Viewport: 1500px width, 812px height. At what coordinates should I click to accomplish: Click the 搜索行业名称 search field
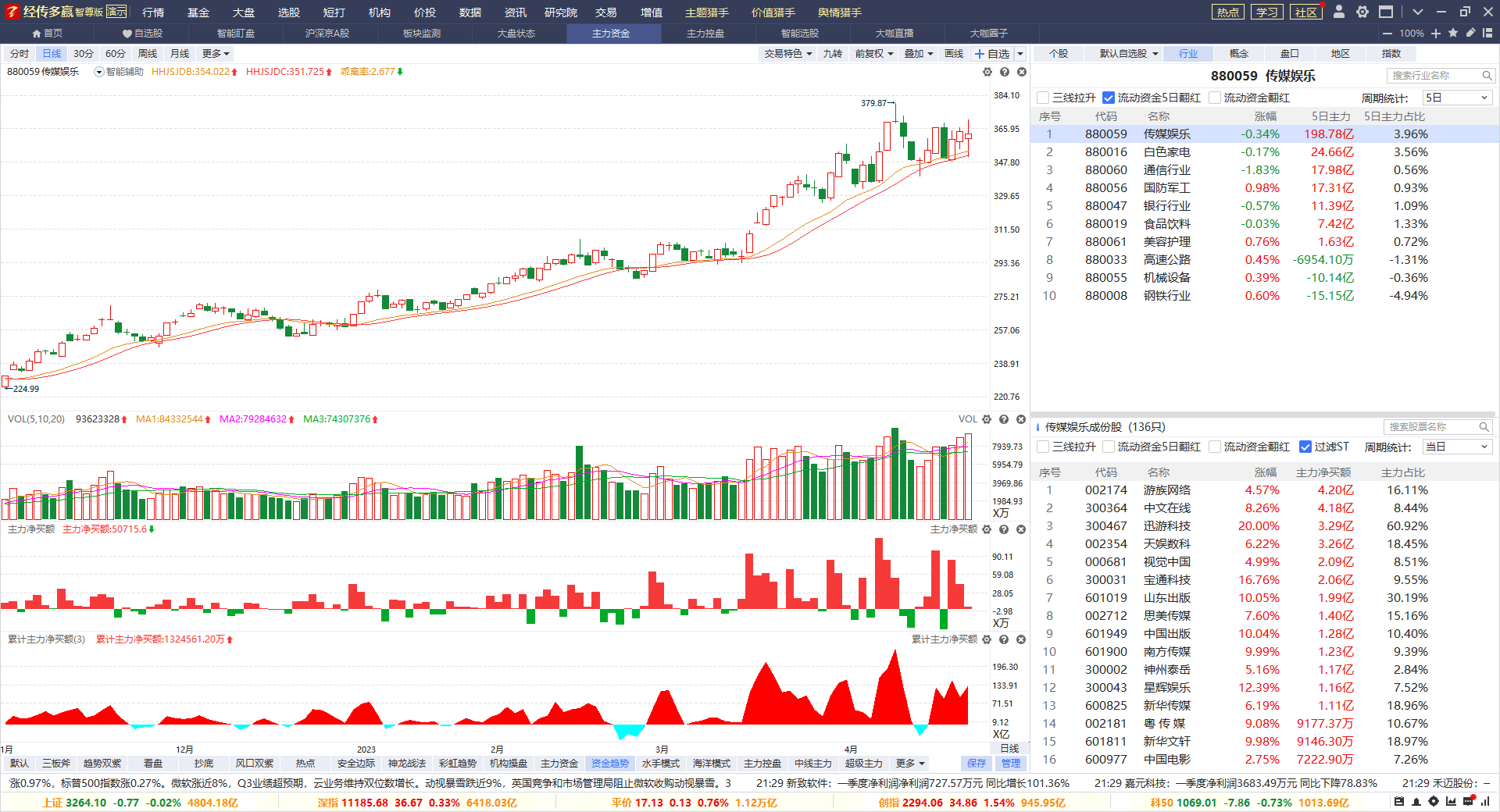pyautogui.click(x=1434, y=76)
